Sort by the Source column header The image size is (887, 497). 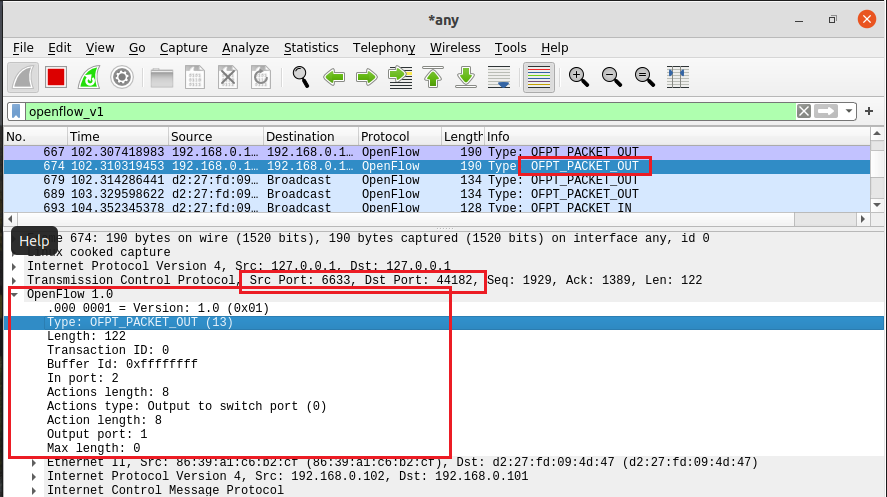[x=216, y=137]
